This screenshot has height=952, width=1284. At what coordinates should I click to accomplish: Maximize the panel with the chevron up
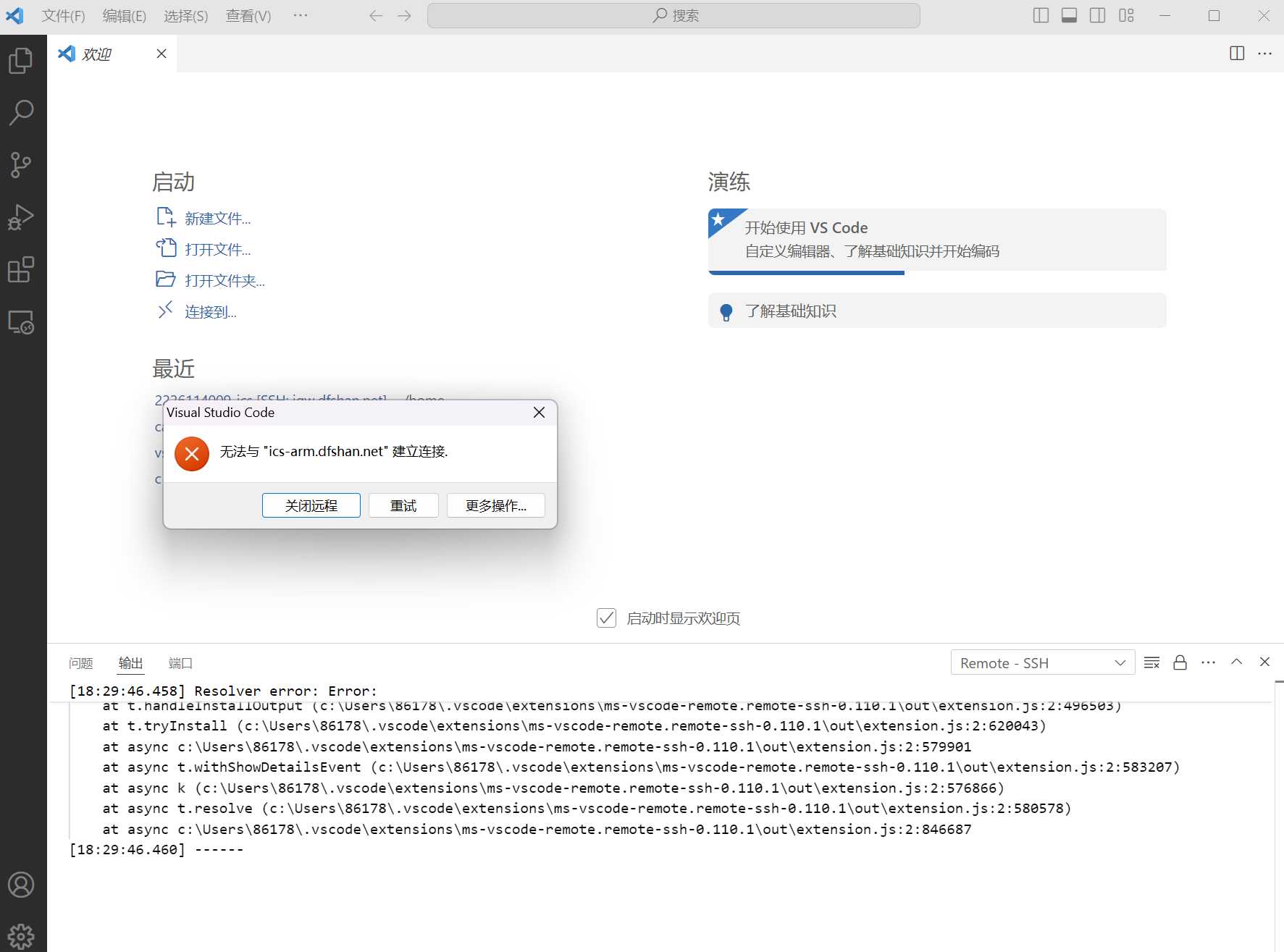1236,662
